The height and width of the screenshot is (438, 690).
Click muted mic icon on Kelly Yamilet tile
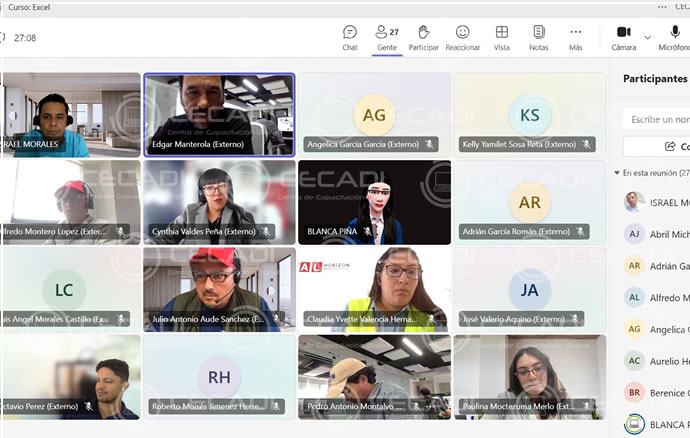pyautogui.click(x=586, y=144)
